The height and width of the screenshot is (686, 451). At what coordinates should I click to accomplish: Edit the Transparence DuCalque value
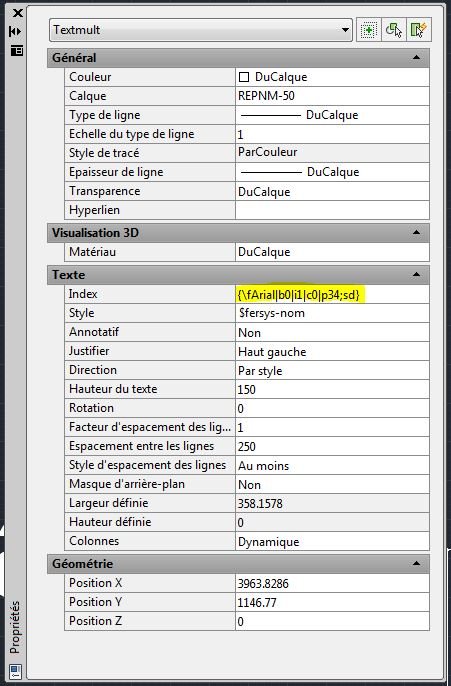click(x=332, y=191)
